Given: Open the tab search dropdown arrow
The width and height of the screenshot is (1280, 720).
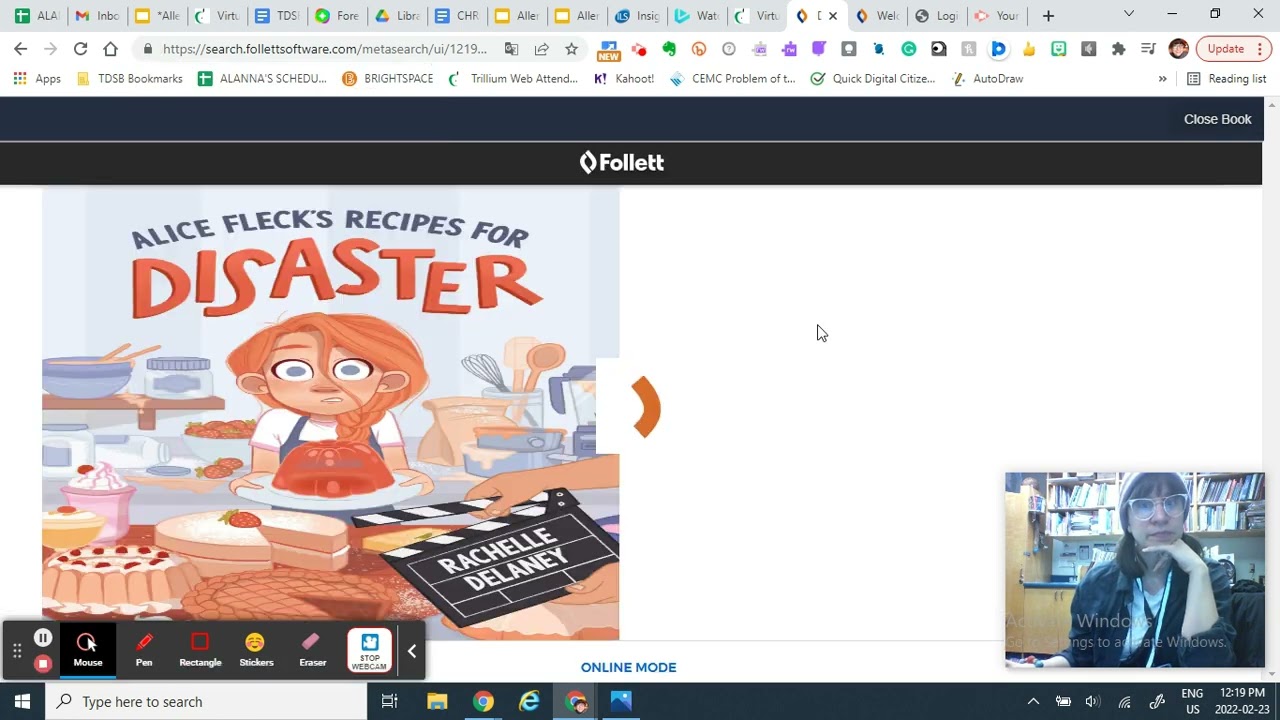Looking at the screenshot, I should click(1129, 14).
